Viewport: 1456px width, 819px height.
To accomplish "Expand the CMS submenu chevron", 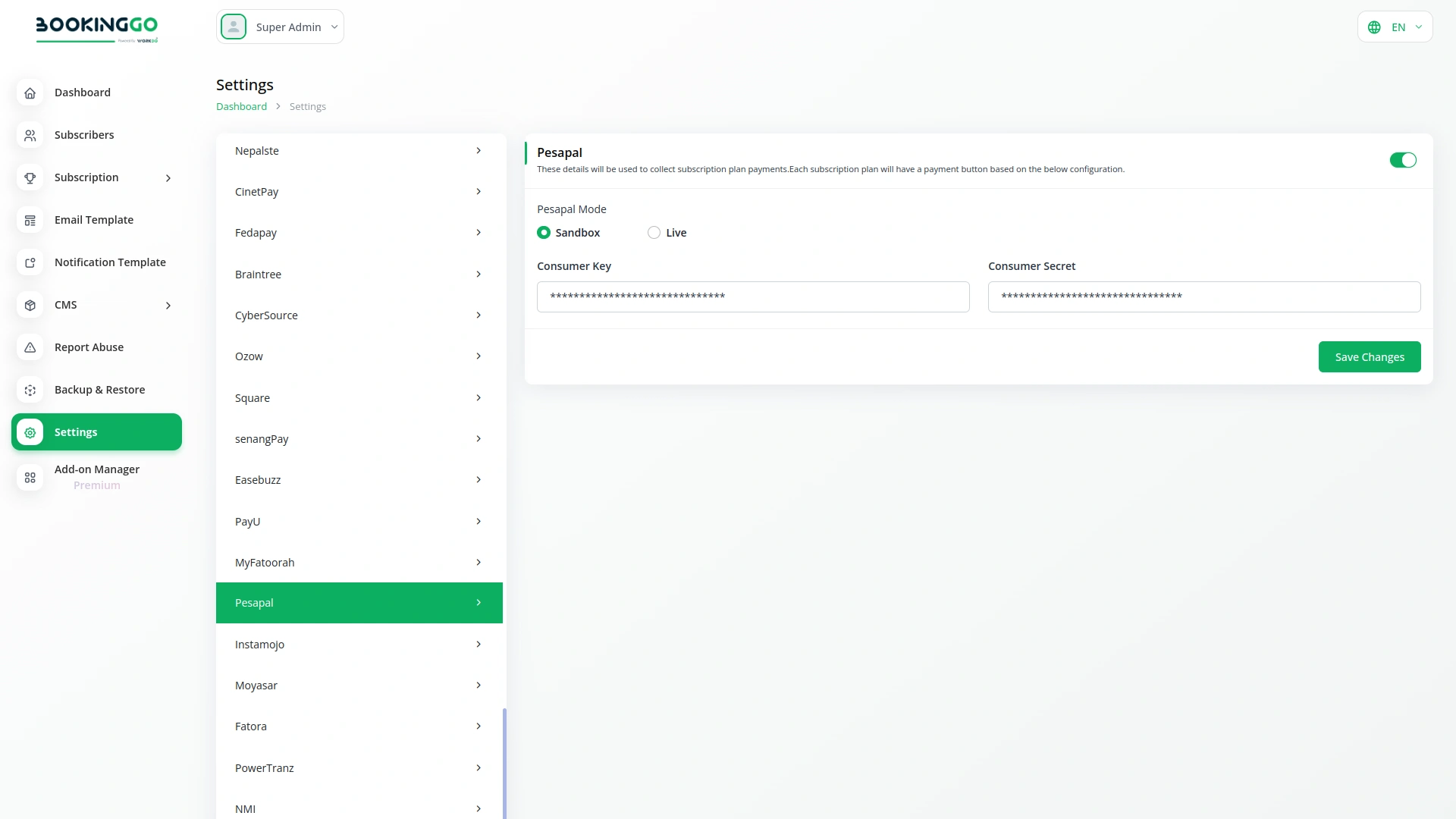I will (168, 305).
